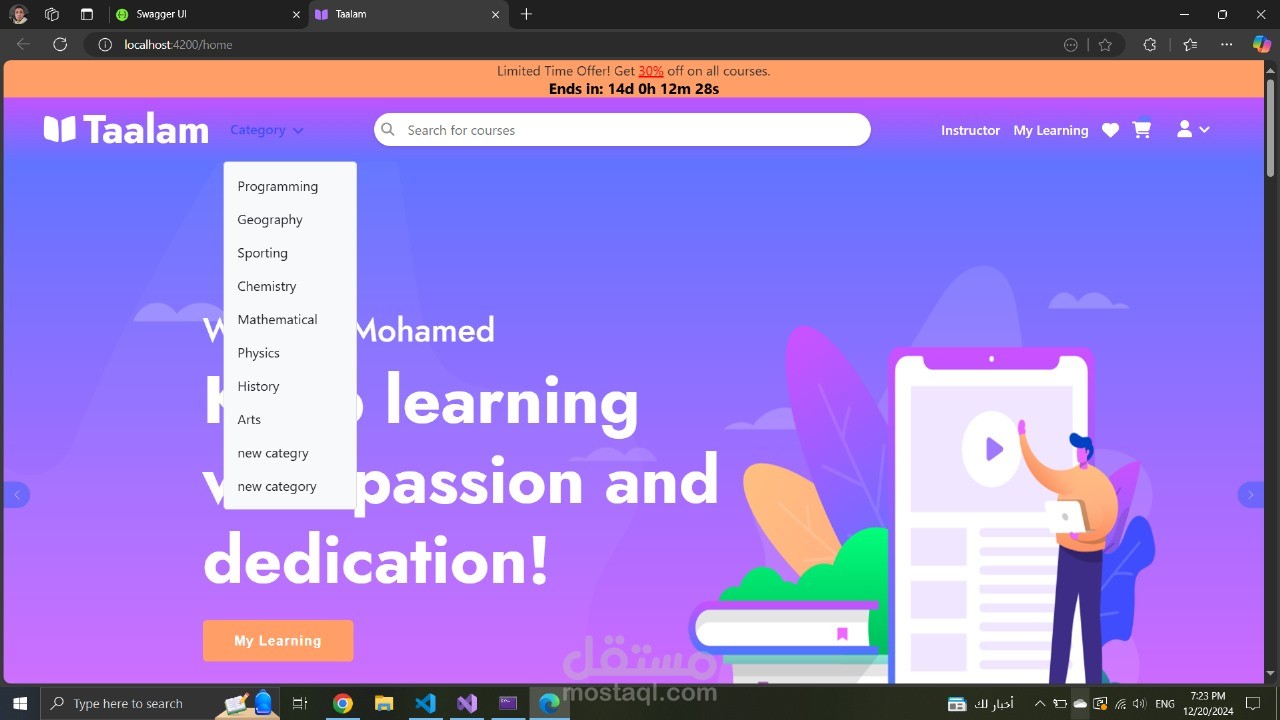
Task: Open Visual Studio from taskbar
Action: click(x=467, y=703)
